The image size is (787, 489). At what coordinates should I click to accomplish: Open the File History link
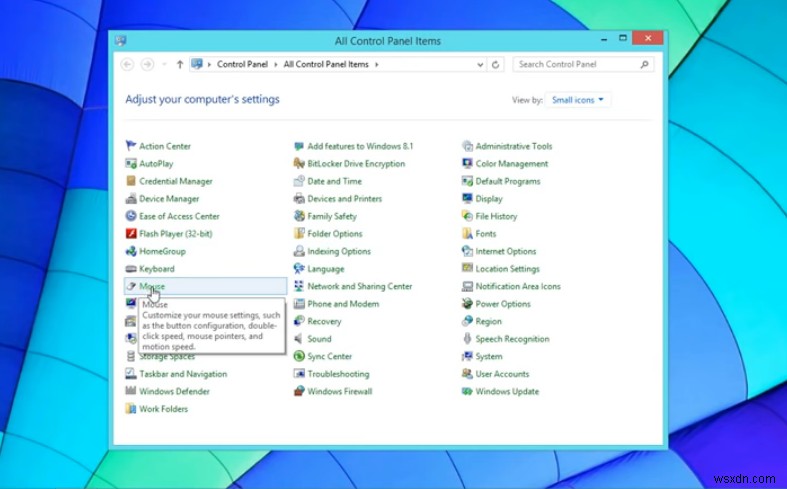(x=496, y=216)
